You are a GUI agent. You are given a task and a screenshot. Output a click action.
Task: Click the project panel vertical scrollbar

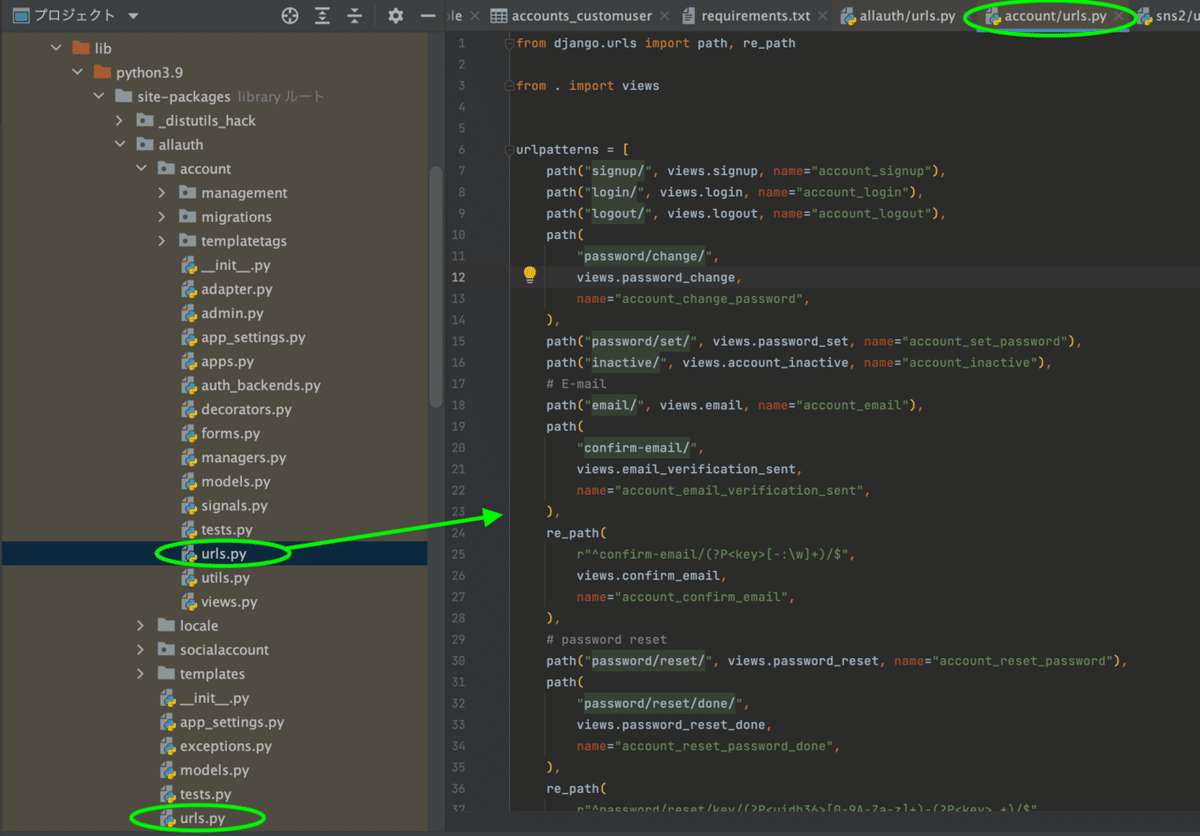[x=435, y=285]
